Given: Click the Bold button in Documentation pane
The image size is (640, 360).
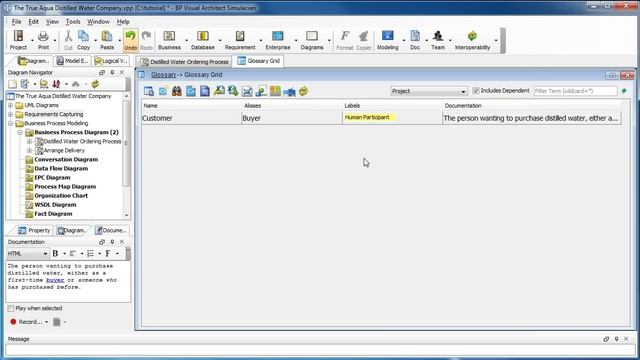Looking at the screenshot, I should [56, 253].
